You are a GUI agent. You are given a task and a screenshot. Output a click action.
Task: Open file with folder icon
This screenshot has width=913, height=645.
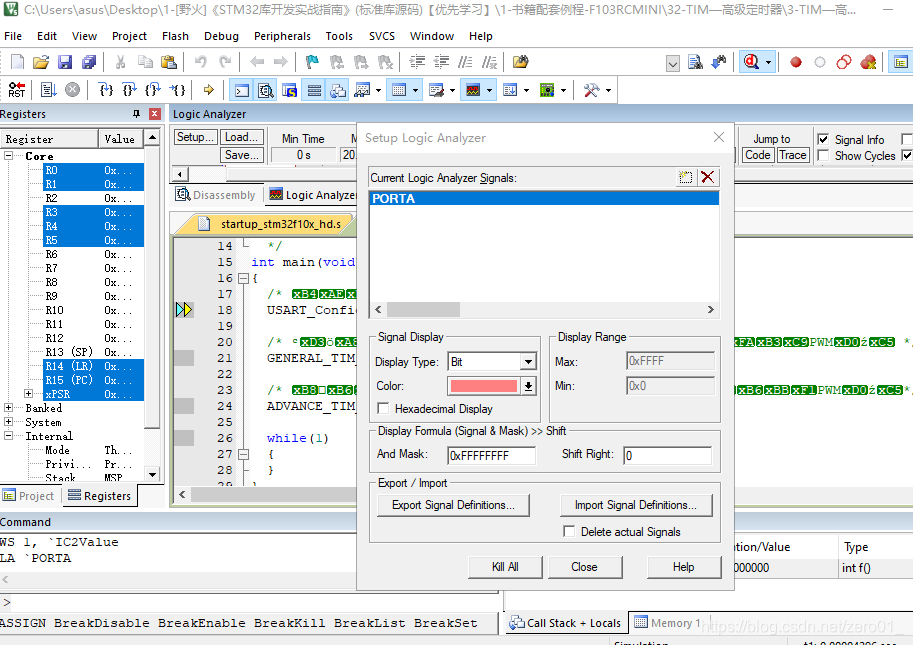[x=41, y=62]
